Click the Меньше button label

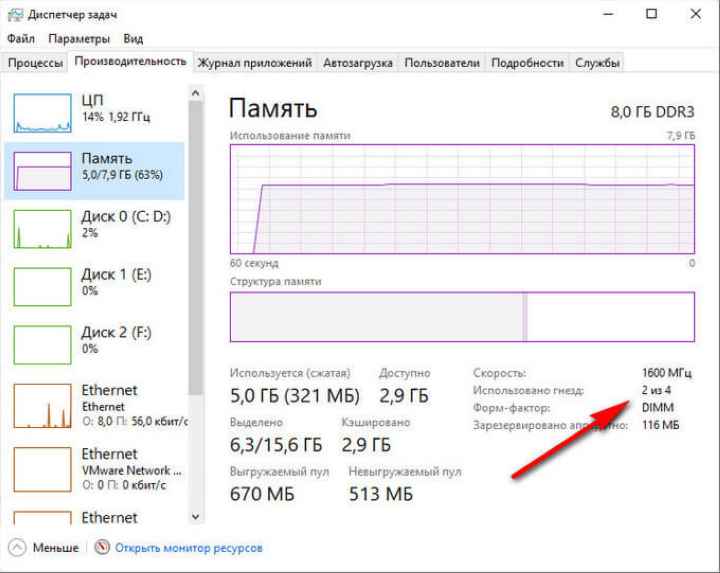click(x=56, y=548)
